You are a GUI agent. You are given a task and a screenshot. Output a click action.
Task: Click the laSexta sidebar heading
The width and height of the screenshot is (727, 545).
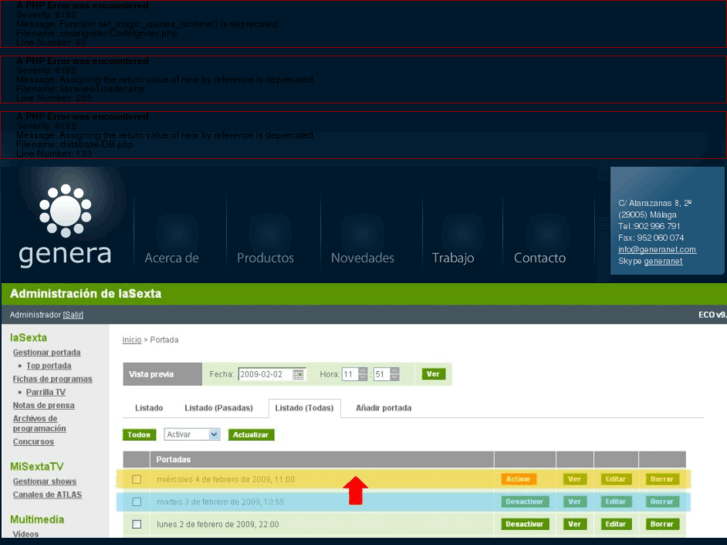(28, 338)
